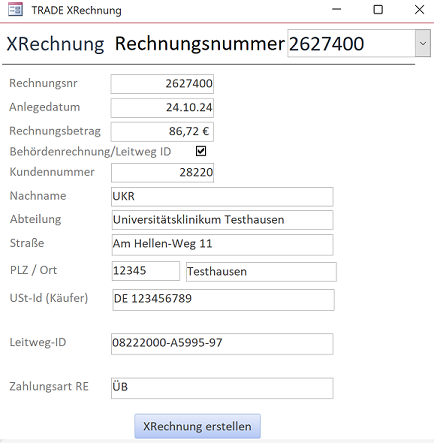Click into the Rechnungsnr field
The width and height of the screenshot is (434, 443).
pos(162,84)
